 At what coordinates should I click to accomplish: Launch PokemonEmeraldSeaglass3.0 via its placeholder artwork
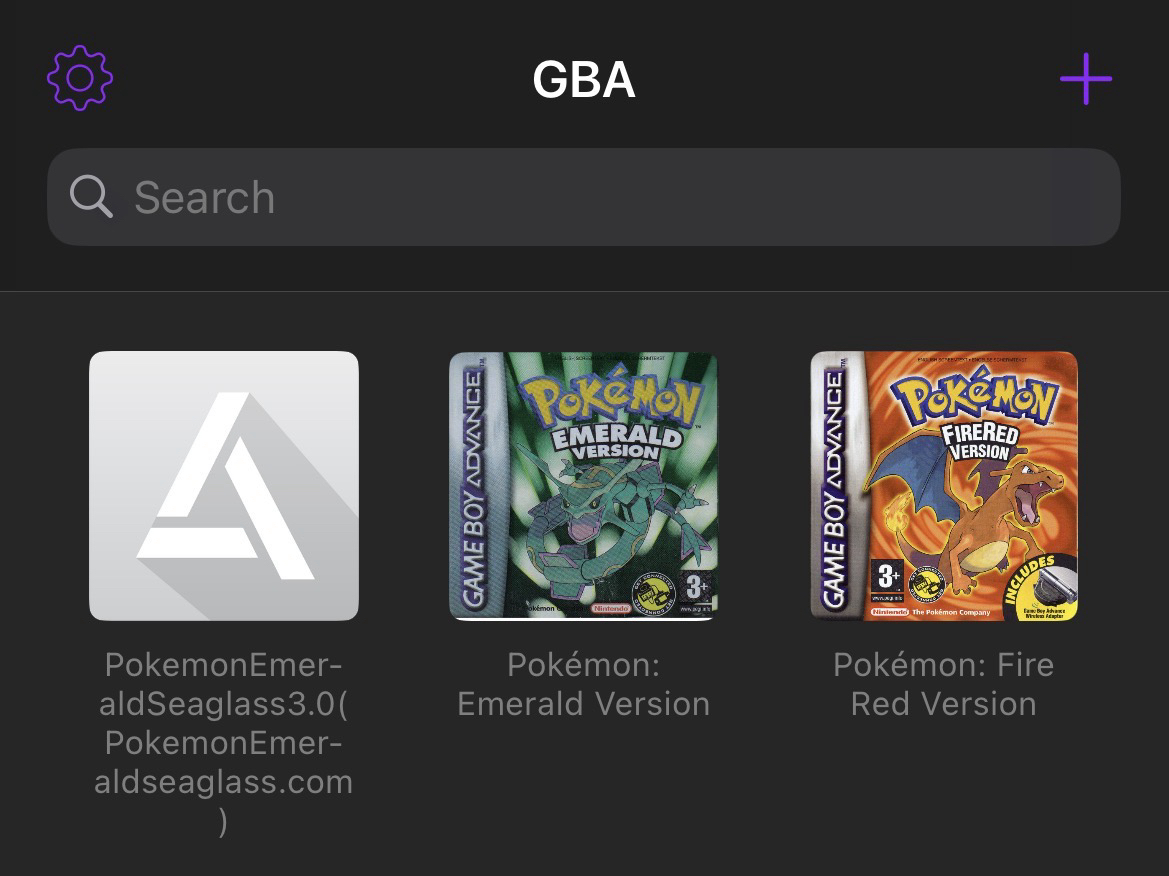pyautogui.click(x=224, y=486)
